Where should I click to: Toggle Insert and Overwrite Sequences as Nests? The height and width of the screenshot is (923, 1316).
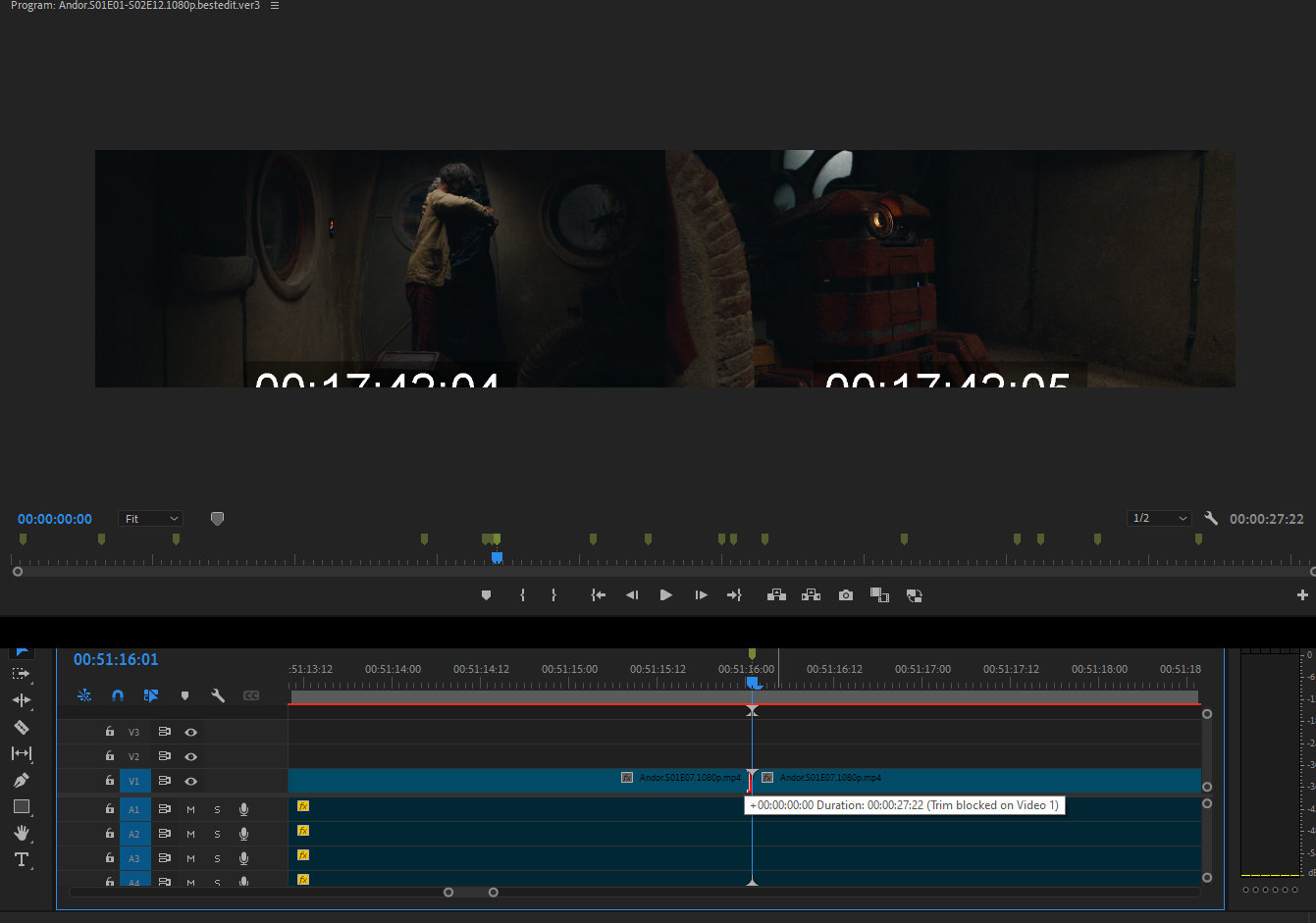84,695
